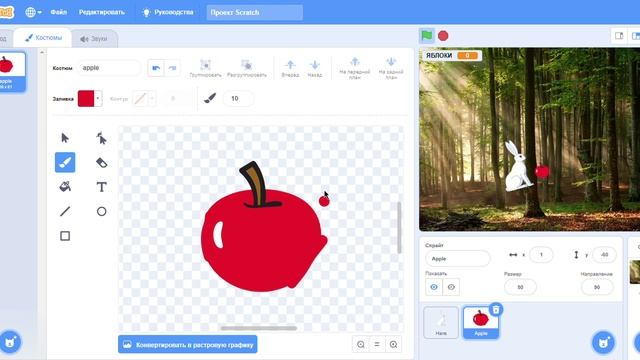Reset canvas zoom with equals icon

click(377, 344)
